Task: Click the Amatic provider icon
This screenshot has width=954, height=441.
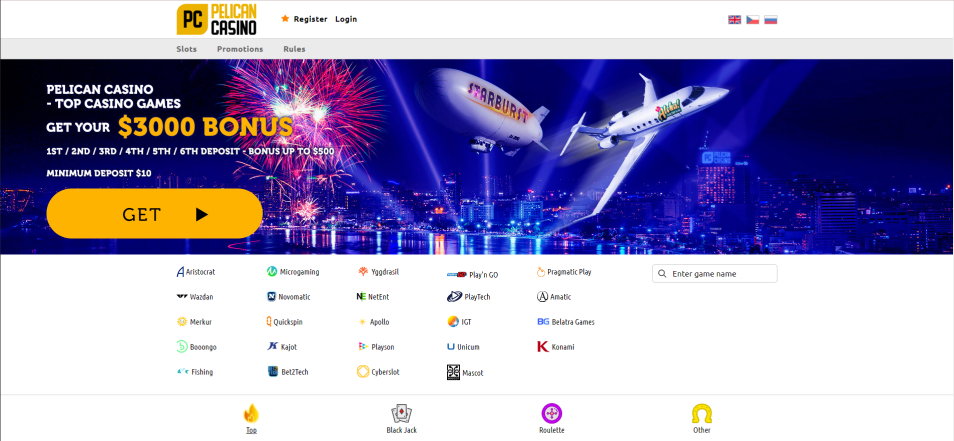Action: (x=542, y=297)
